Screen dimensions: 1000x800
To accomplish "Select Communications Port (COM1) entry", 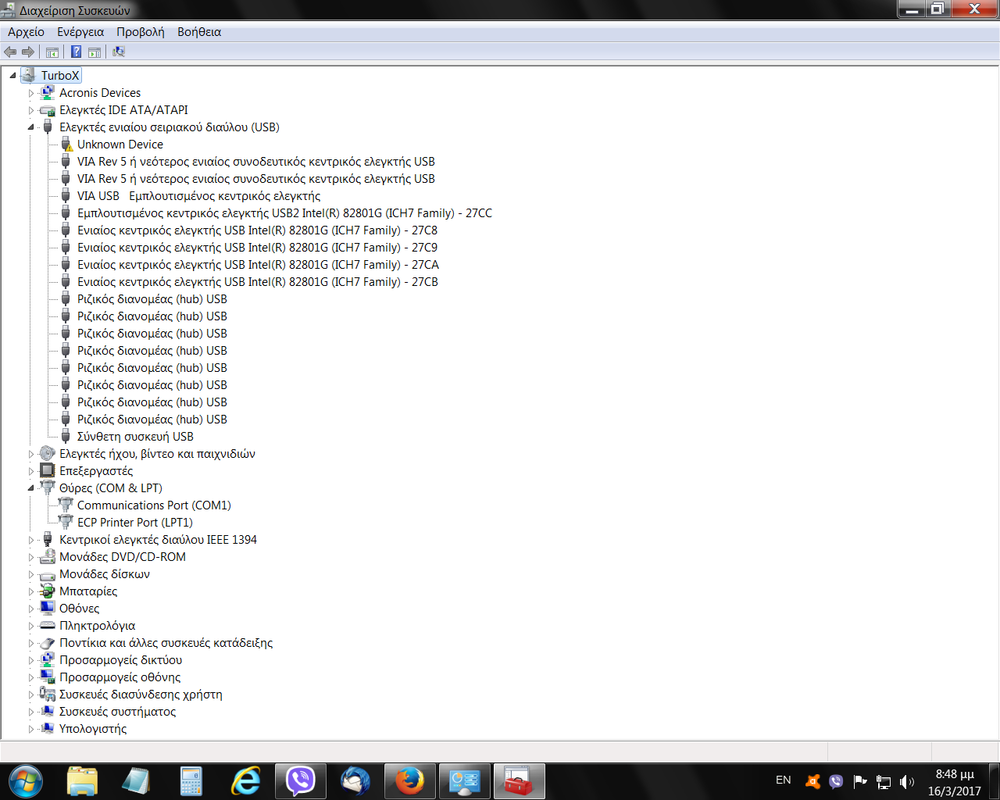I will point(153,505).
